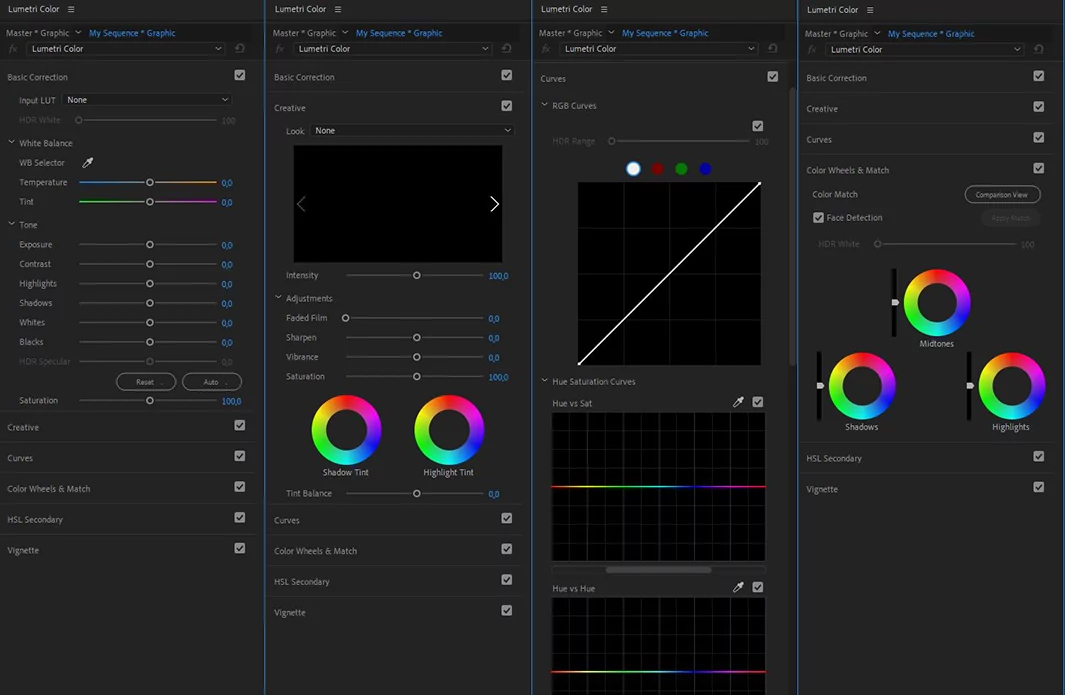
Task: Click the Midtones luminance slider handle
Action: point(895,302)
